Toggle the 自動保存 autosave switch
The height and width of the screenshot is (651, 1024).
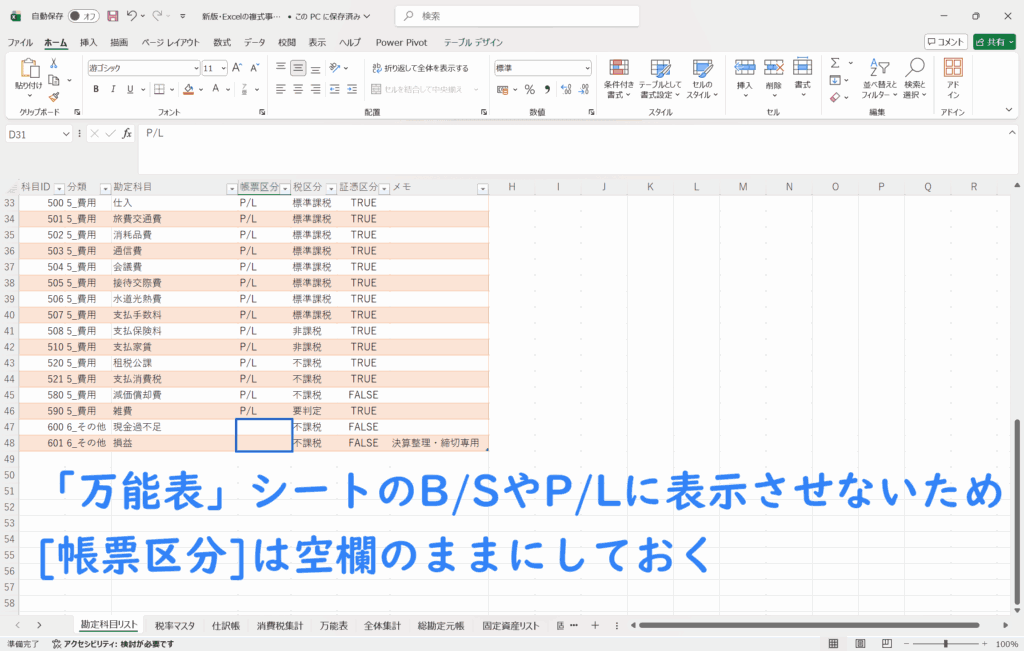click(x=83, y=16)
